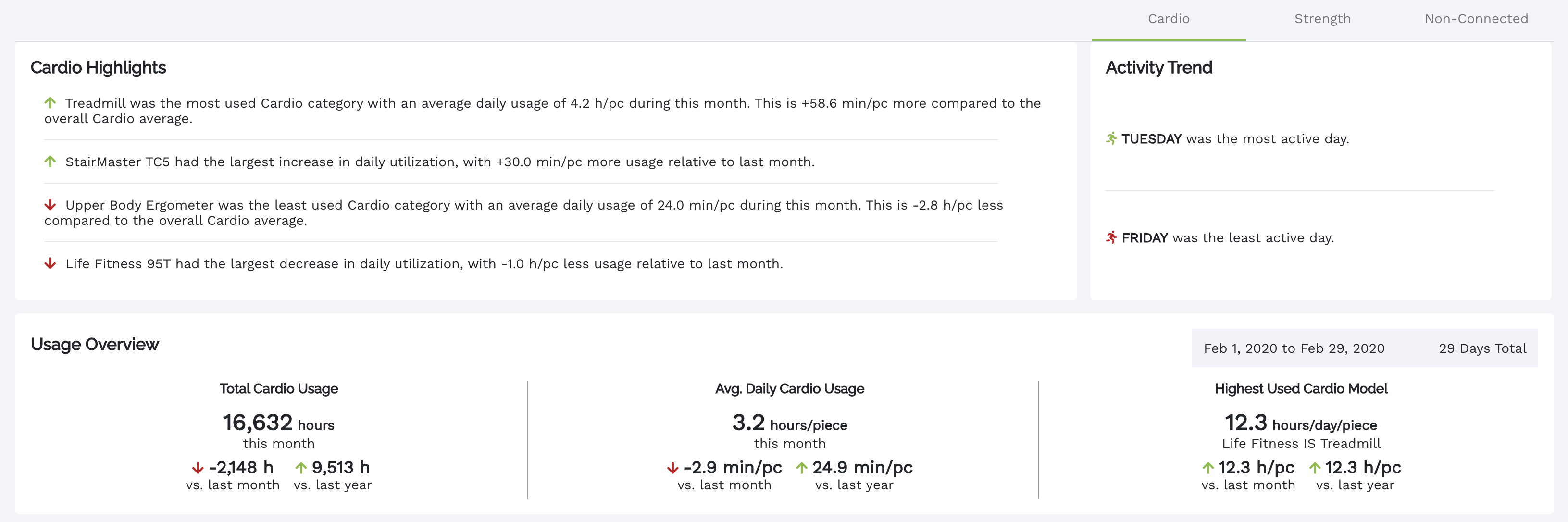The image size is (1568, 522).
Task: Click up arrow of 12.3 h/pc vs. last year
Action: [1315, 468]
